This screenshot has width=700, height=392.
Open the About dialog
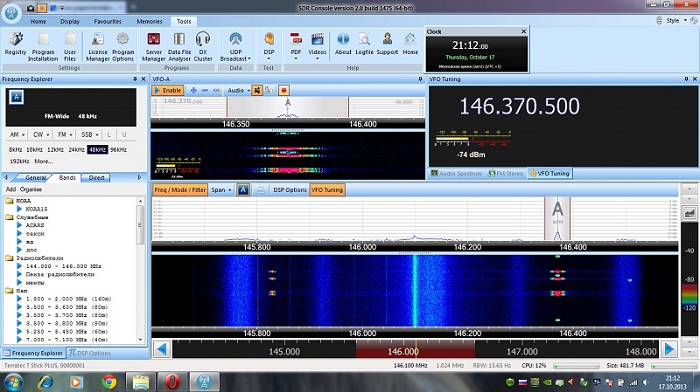343,44
